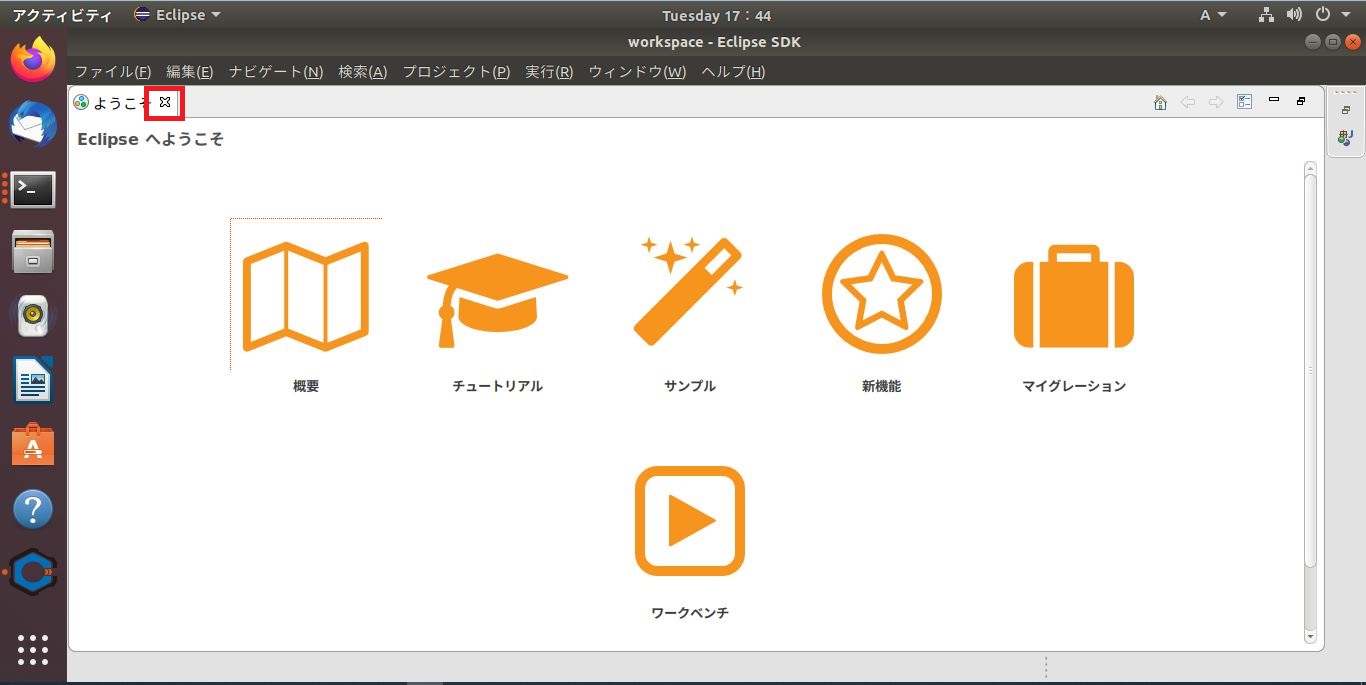Click the welcome page vertical scrollbar
Image resolution: width=1366 pixels, height=685 pixels.
pyautogui.click(x=1310, y=370)
